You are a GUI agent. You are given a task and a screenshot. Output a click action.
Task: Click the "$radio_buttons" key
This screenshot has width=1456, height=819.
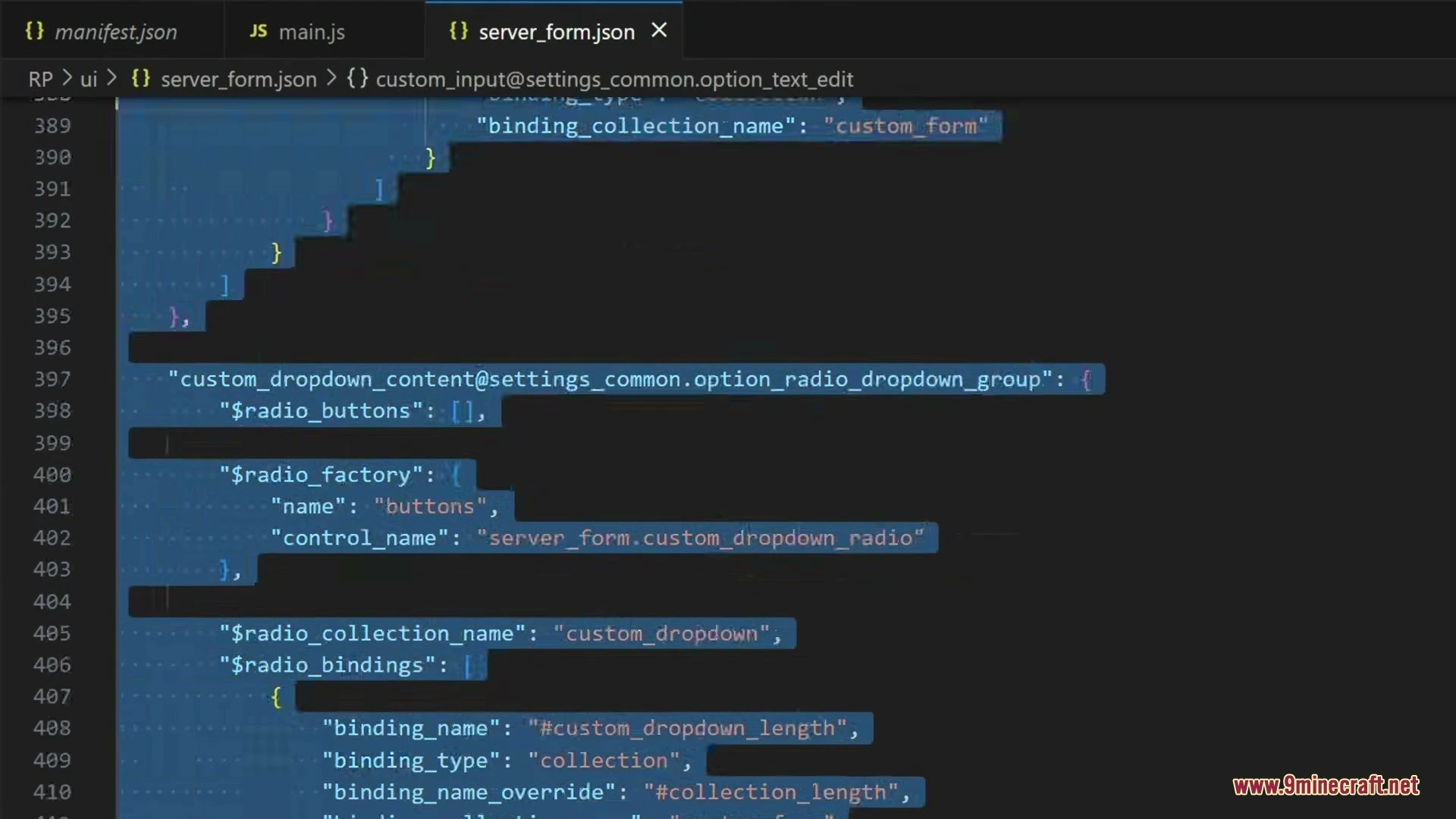click(322, 411)
